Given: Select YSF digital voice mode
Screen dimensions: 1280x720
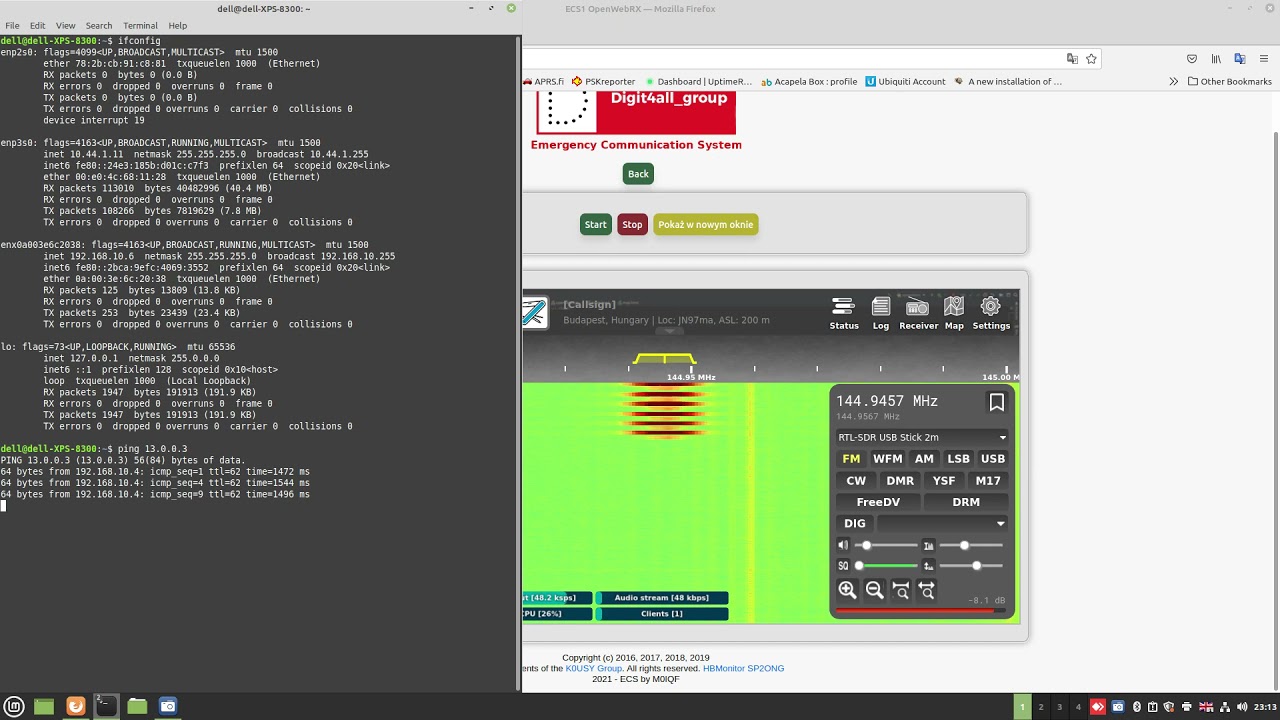Looking at the screenshot, I should click(x=944, y=481).
